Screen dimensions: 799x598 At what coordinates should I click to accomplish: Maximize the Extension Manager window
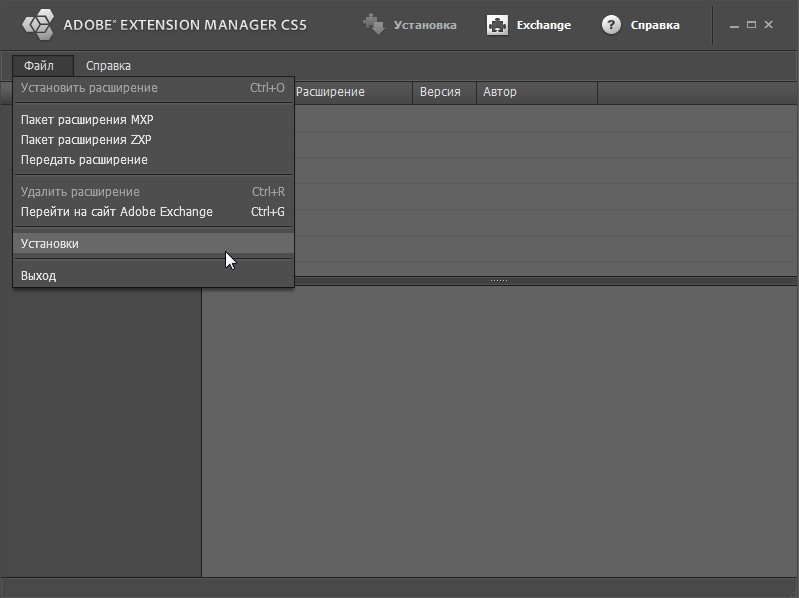click(x=751, y=24)
